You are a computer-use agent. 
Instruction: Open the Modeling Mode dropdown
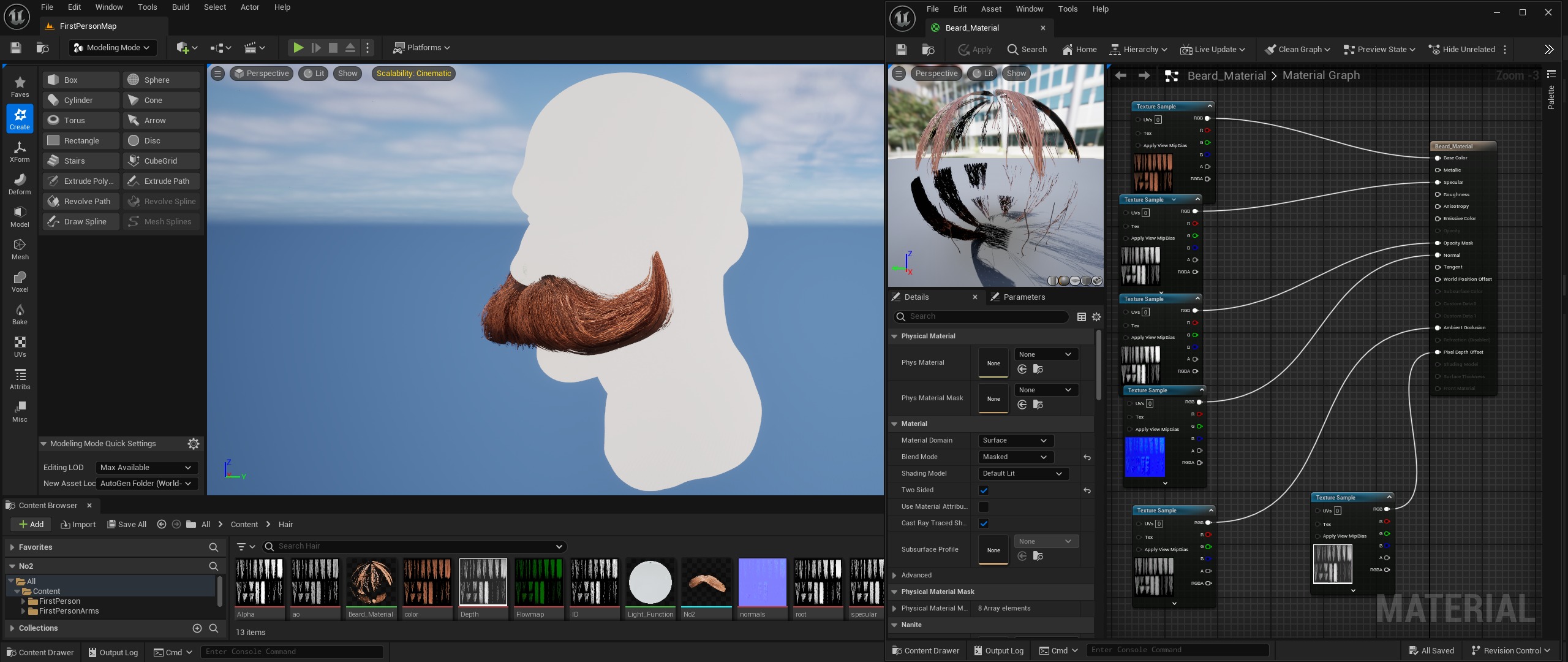click(x=113, y=47)
